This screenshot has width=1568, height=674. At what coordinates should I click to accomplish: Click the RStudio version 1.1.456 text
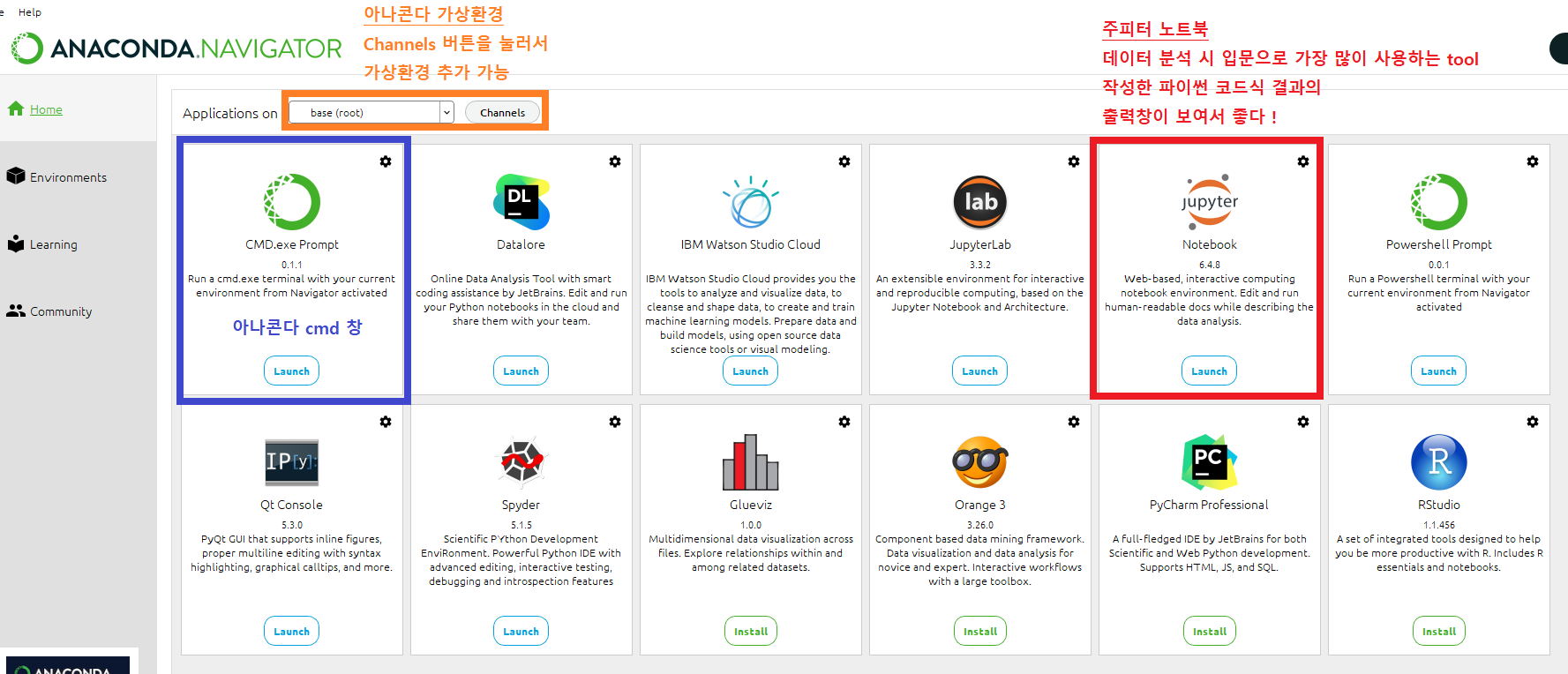click(1439, 525)
